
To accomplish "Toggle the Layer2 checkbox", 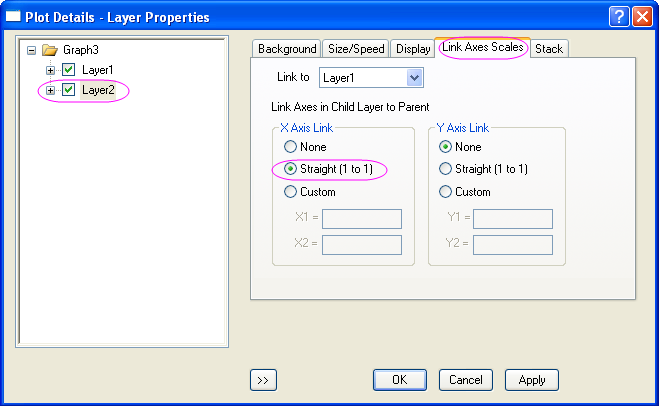I will (x=69, y=91).
